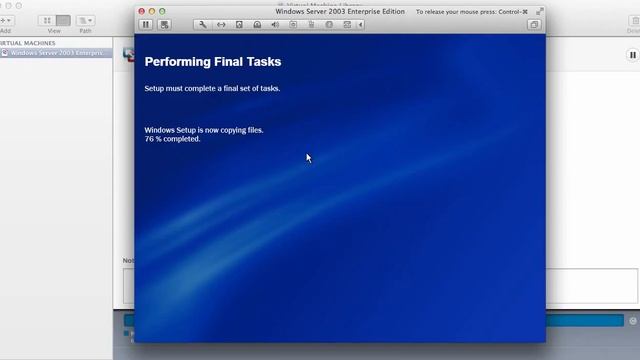This screenshot has width=640, height=360.
Task: Switch view mode with the overlapping-windows button
Action: click(534, 24)
